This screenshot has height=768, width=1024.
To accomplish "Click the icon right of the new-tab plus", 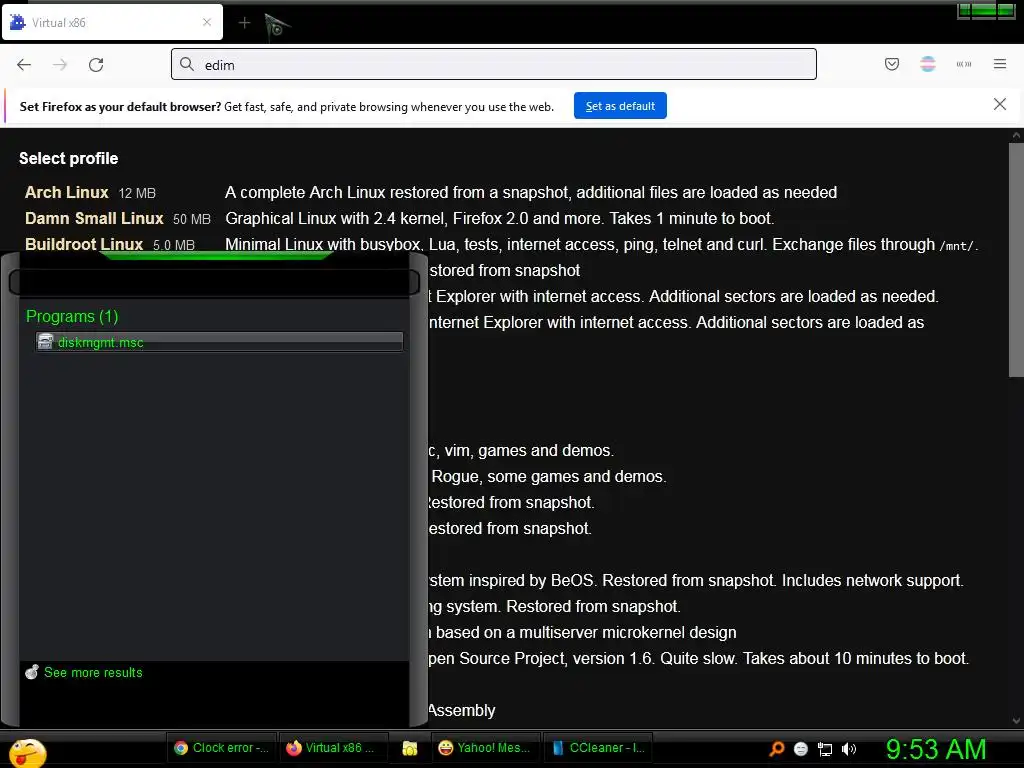I will 277,27.
